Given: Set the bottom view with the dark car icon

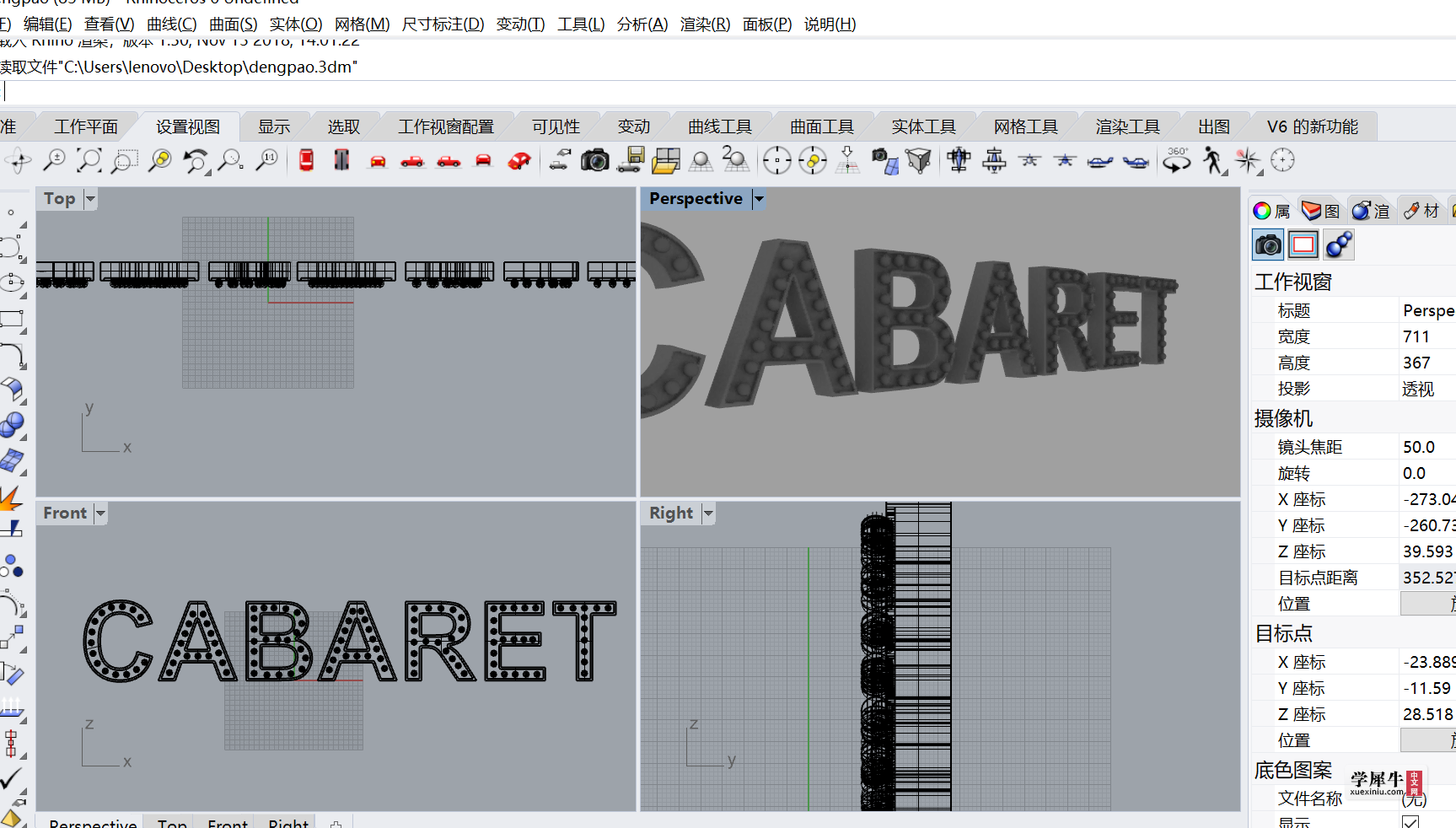Looking at the screenshot, I should (341, 160).
